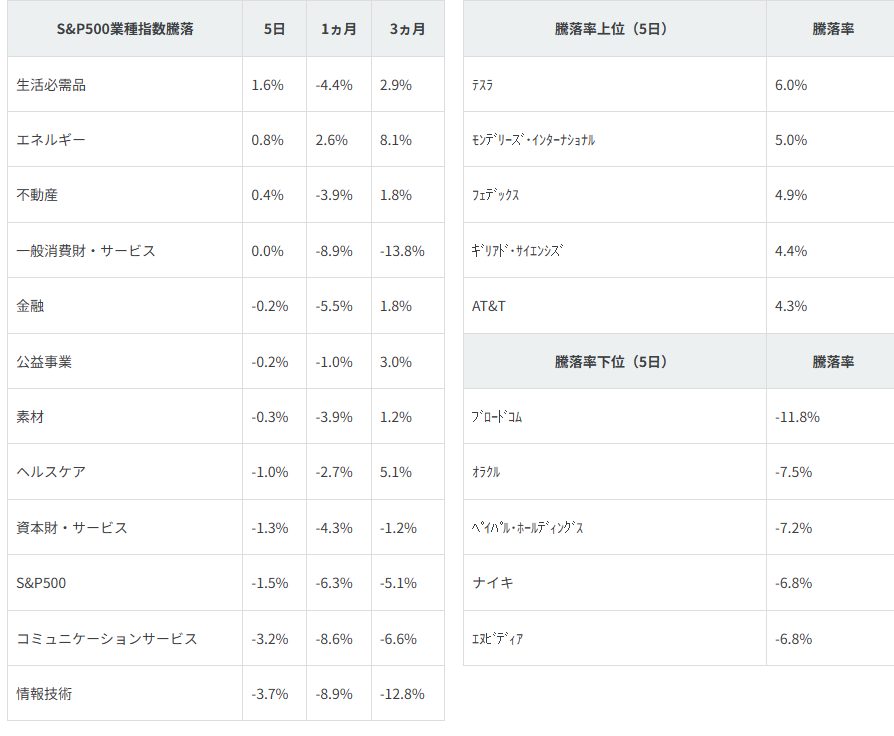Click the 一般消費財・サービス row label
This screenshot has height=736, width=894.
tap(86, 251)
